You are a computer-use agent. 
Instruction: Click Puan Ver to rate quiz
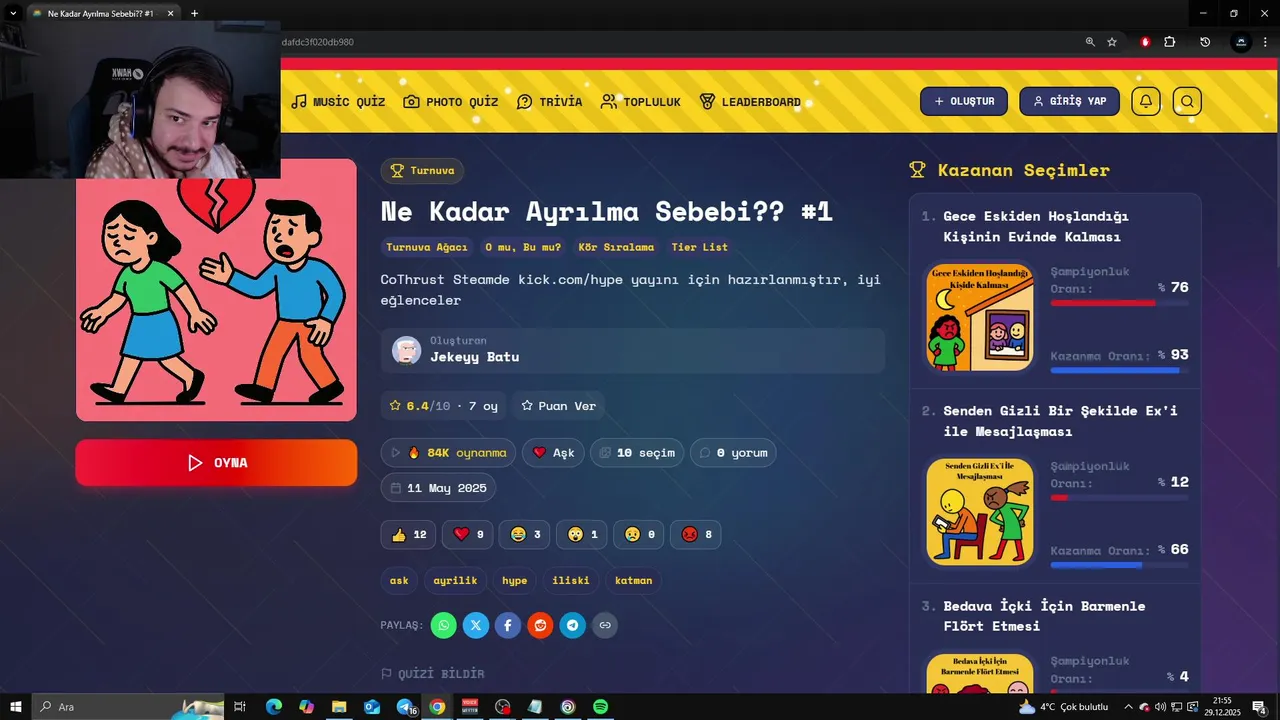click(559, 406)
